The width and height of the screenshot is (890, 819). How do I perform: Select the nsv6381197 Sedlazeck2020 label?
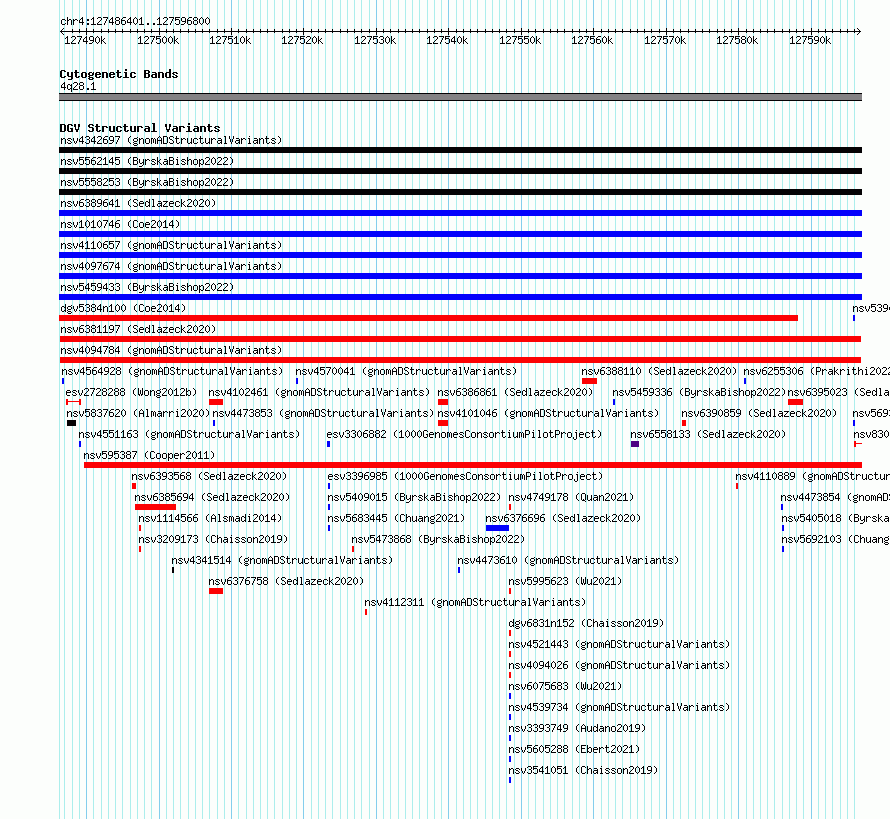click(138, 329)
